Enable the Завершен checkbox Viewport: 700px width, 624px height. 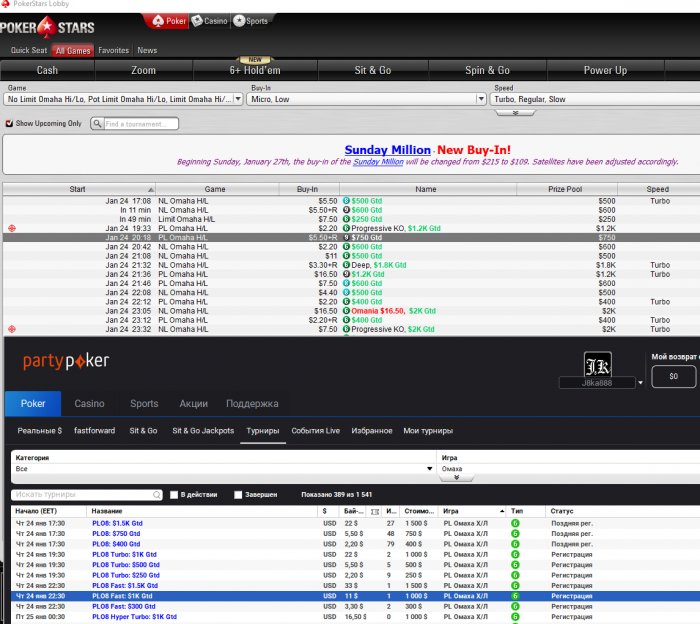(238, 495)
